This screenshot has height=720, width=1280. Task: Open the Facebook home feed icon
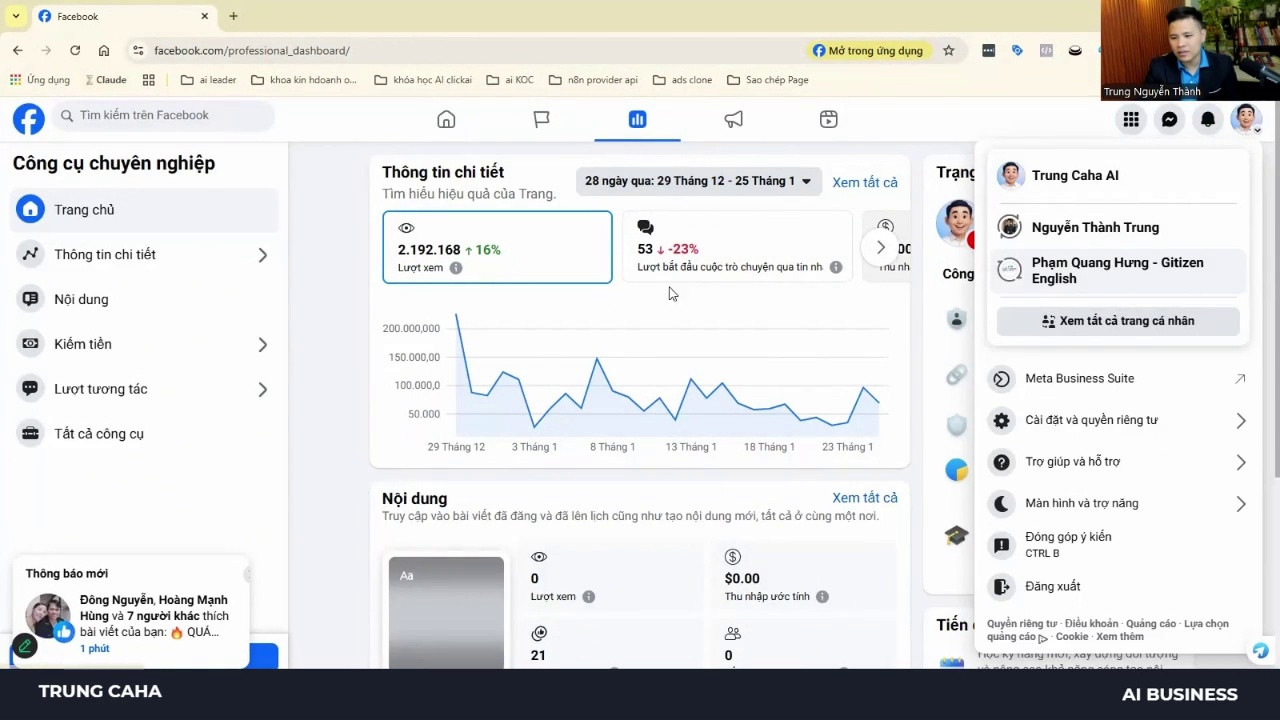click(446, 119)
